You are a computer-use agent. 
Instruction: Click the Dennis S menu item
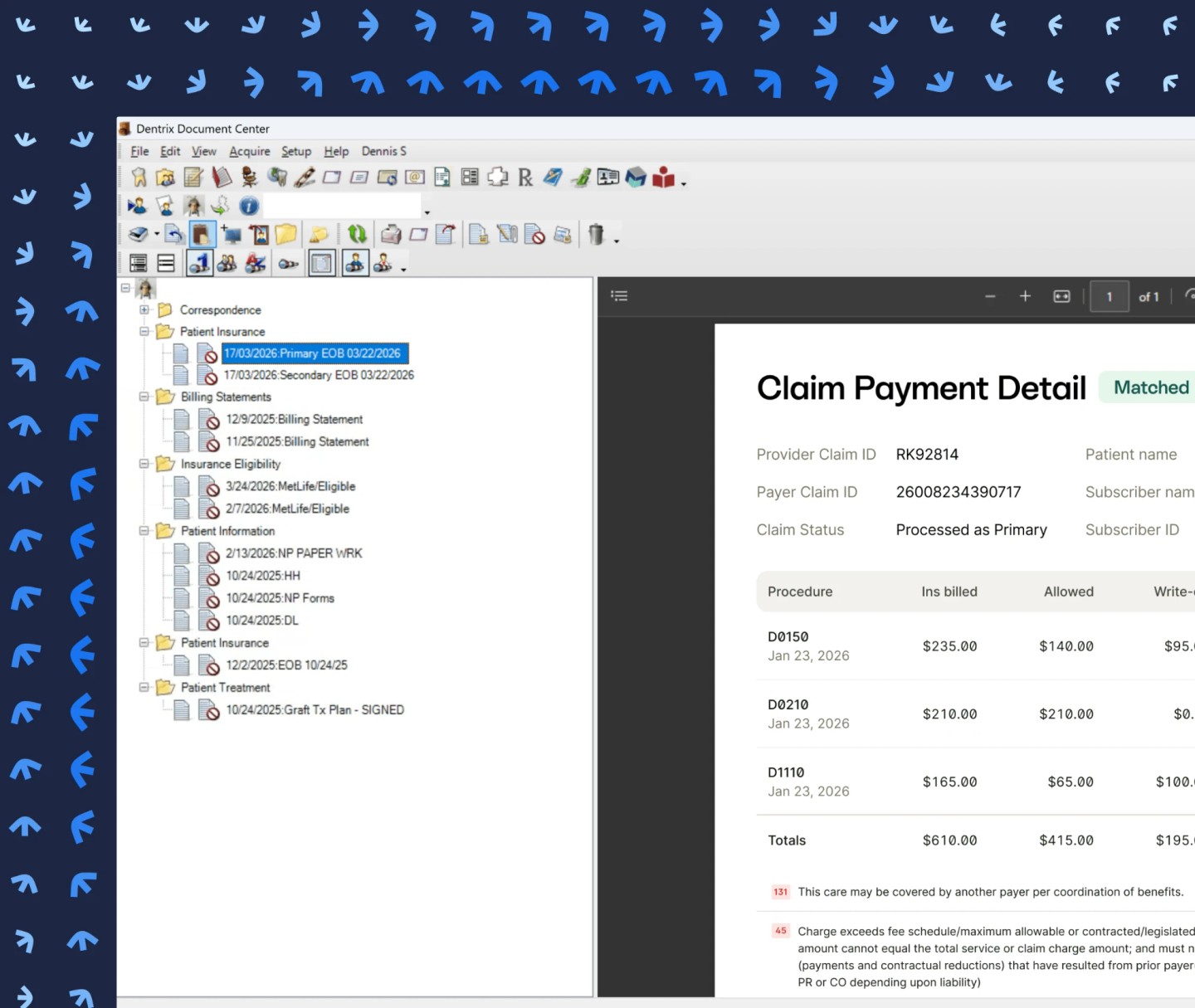pyautogui.click(x=383, y=151)
